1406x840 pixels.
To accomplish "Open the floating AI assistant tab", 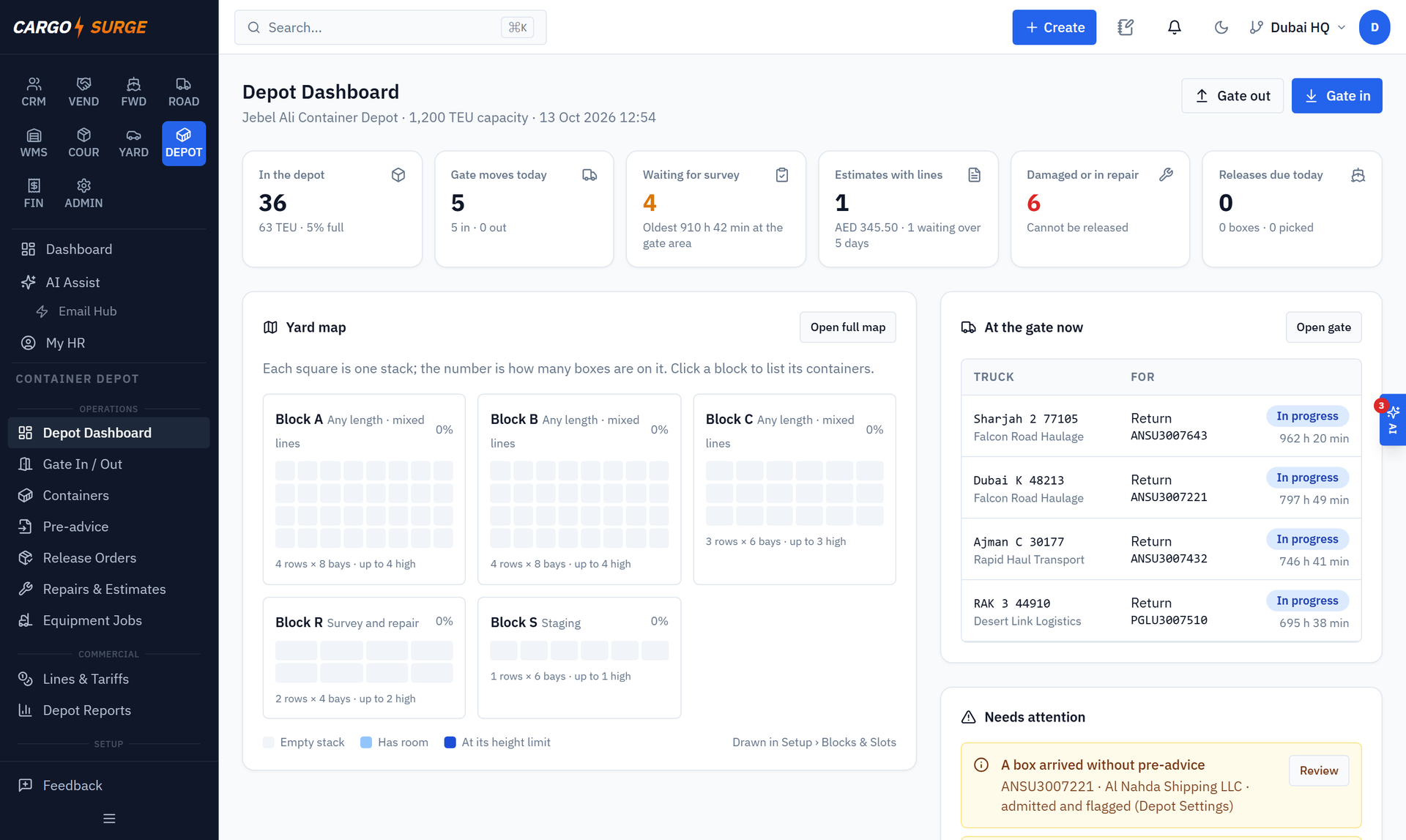I will point(1393,420).
